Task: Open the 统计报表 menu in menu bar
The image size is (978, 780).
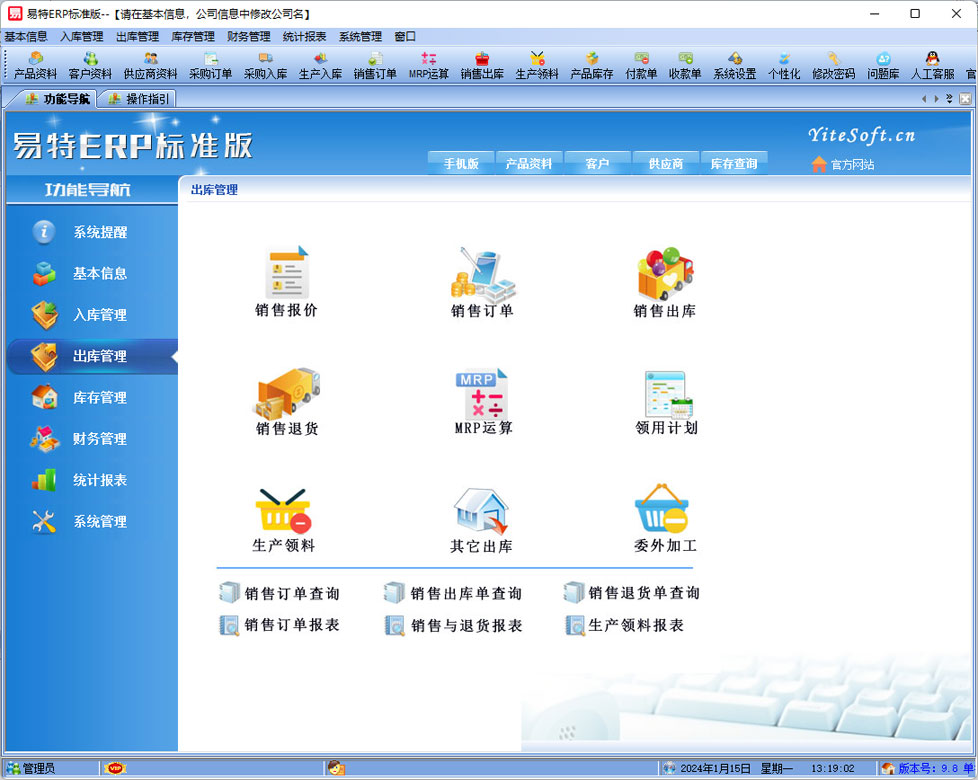Action: pyautogui.click(x=304, y=37)
